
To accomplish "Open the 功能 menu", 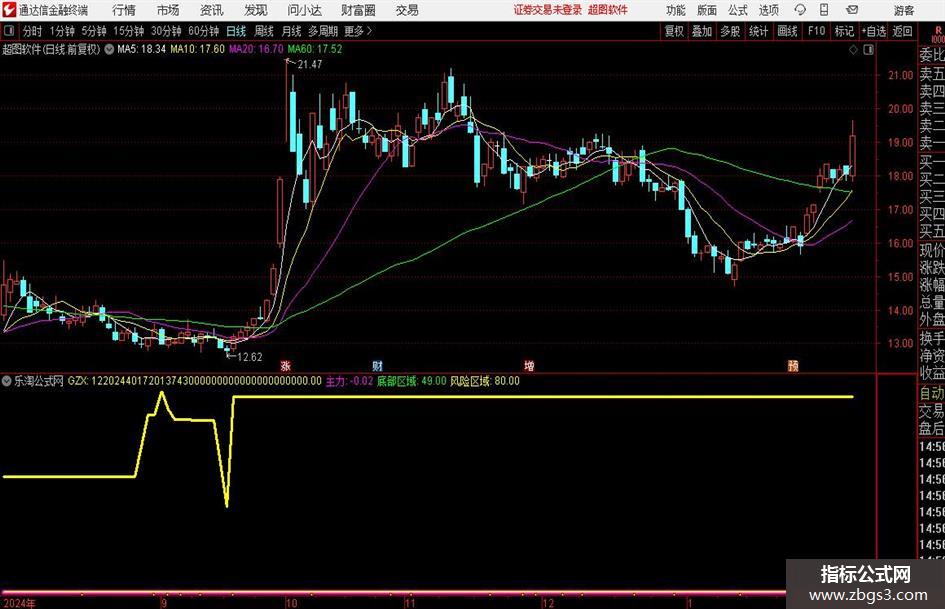I will tap(676, 10).
